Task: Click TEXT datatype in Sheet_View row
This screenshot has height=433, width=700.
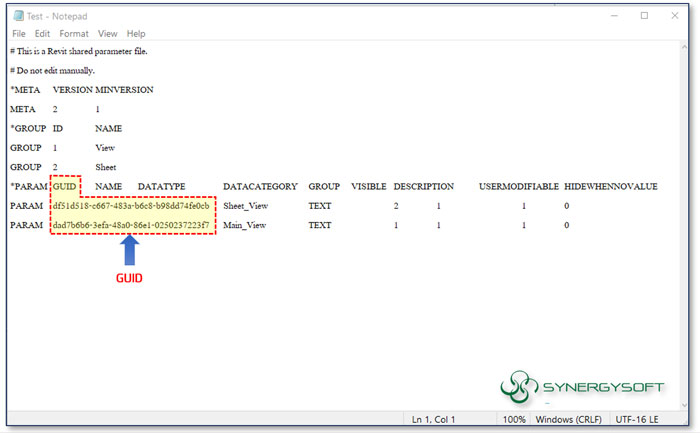Action: (x=320, y=206)
